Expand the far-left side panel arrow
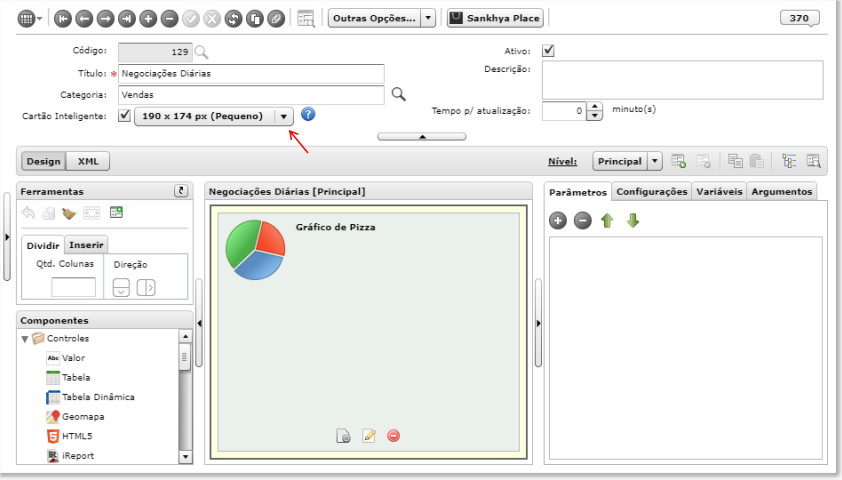The image size is (842, 480). click(x=7, y=237)
